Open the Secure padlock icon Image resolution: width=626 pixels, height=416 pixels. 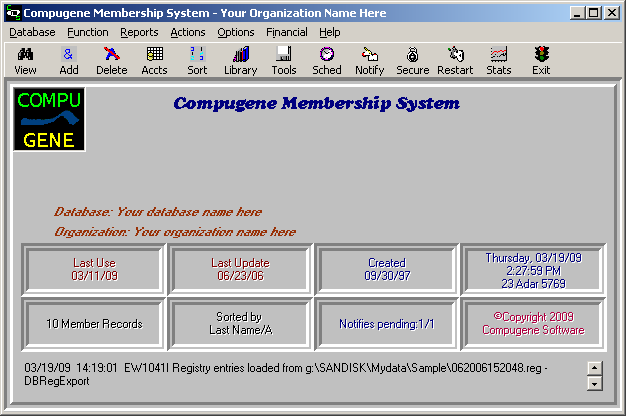(x=413, y=61)
